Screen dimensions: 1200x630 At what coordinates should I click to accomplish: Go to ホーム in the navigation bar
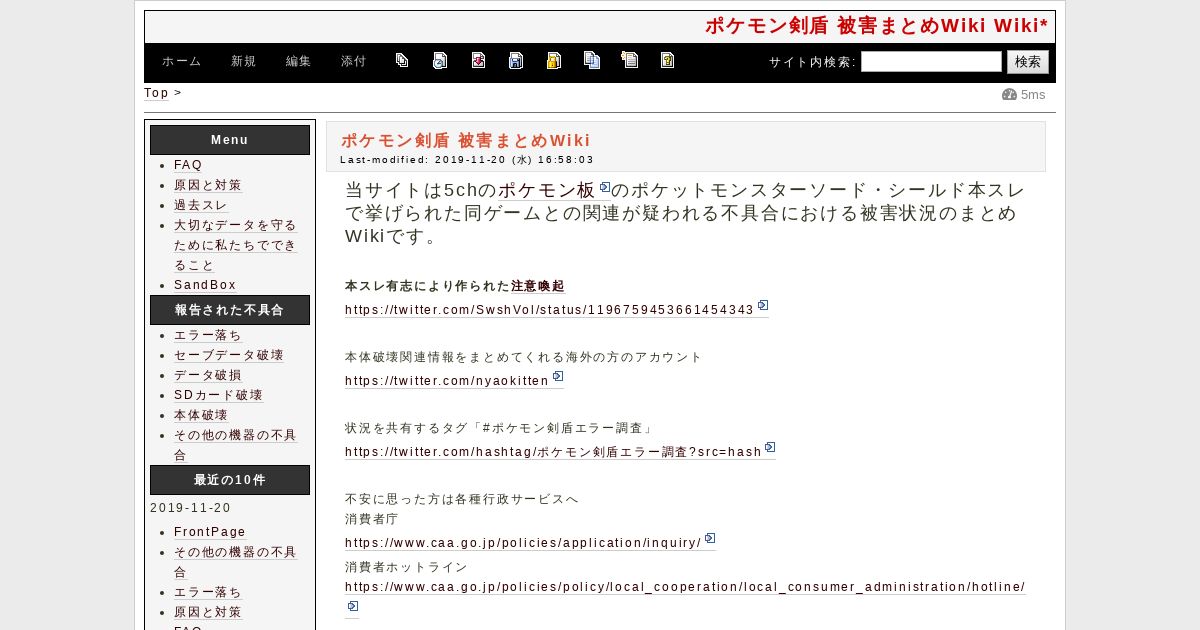[x=181, y=61]
